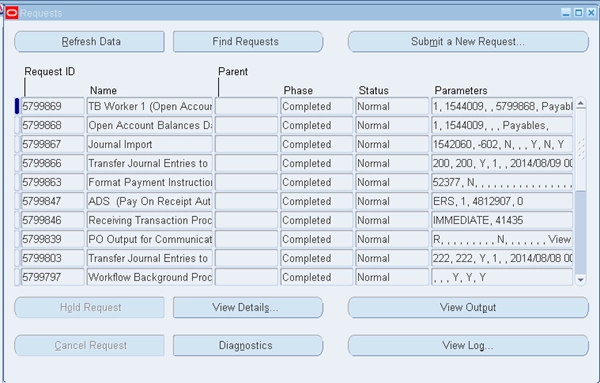Select the ADS (Pay On Receipt) name field
600x383 pixels.
pos(150,201)
